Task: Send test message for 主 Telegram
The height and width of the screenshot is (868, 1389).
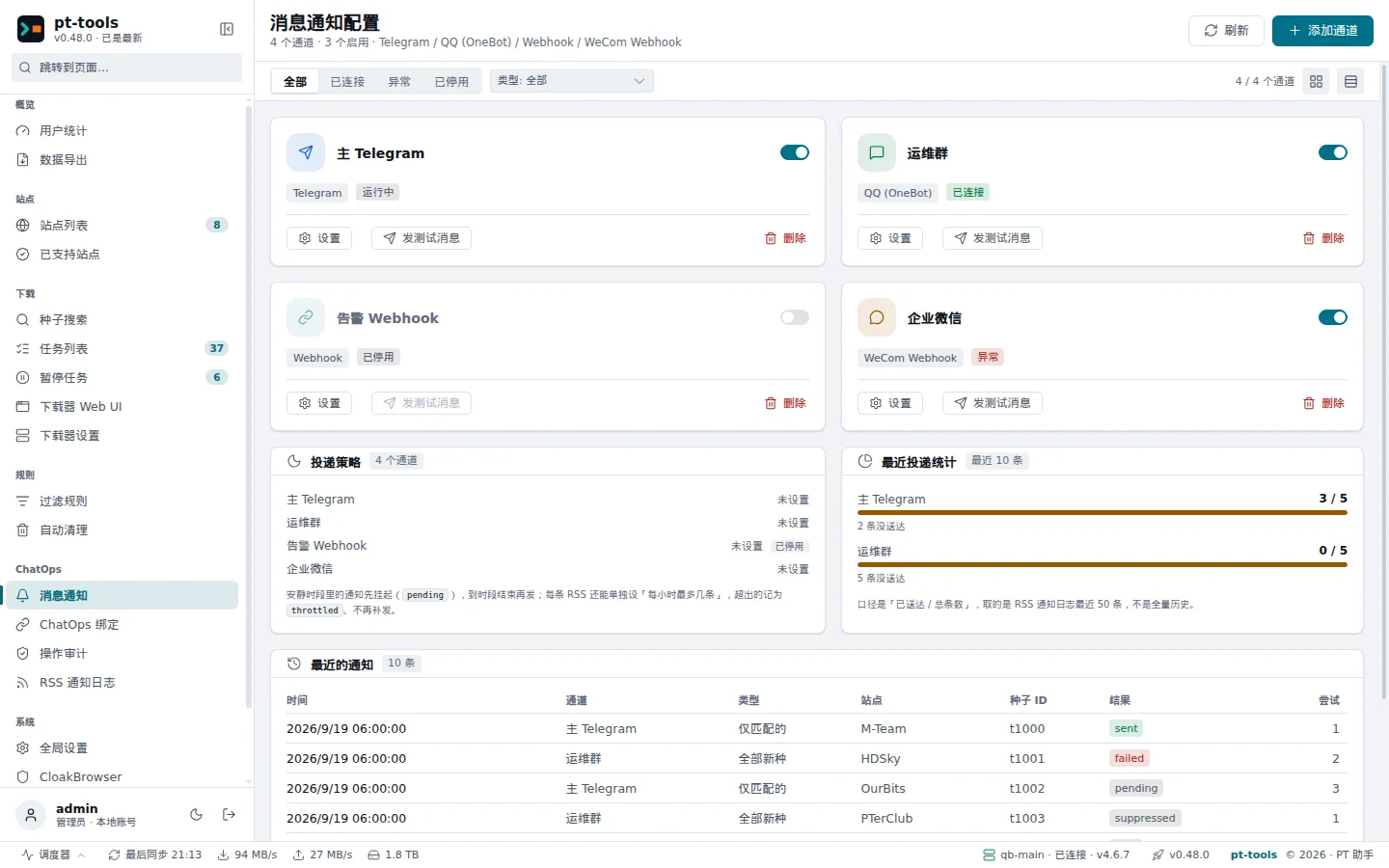Action: click(422, 238)
